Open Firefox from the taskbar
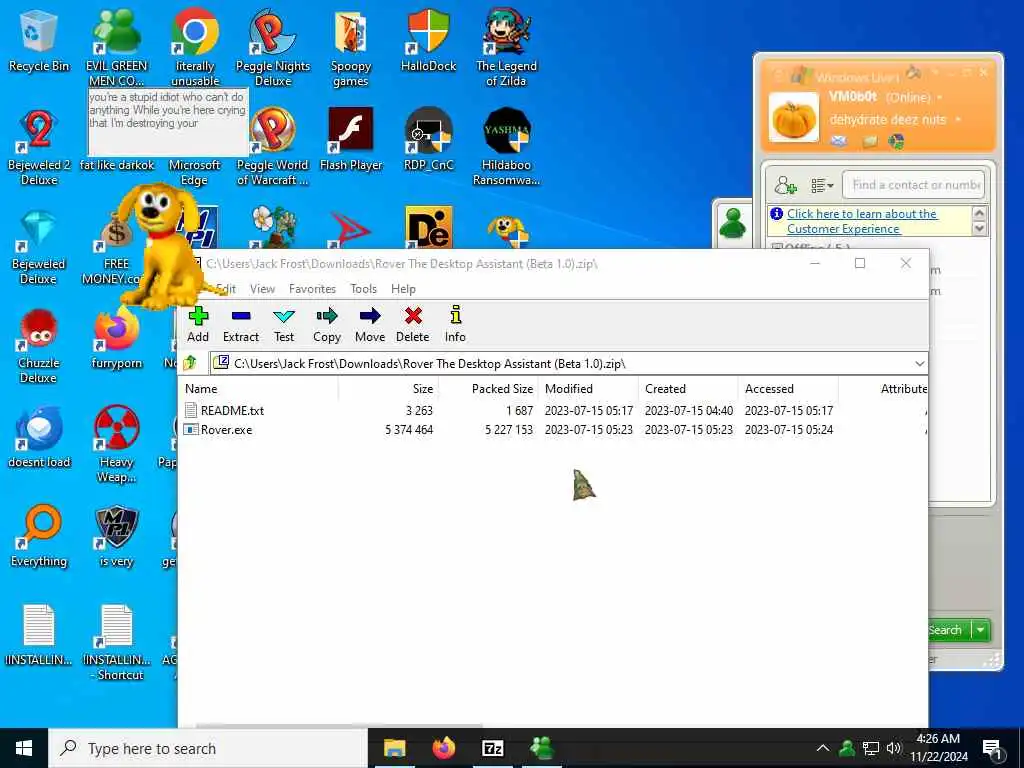This screenshot has height=768, width=1024. (x=443, y=748)
